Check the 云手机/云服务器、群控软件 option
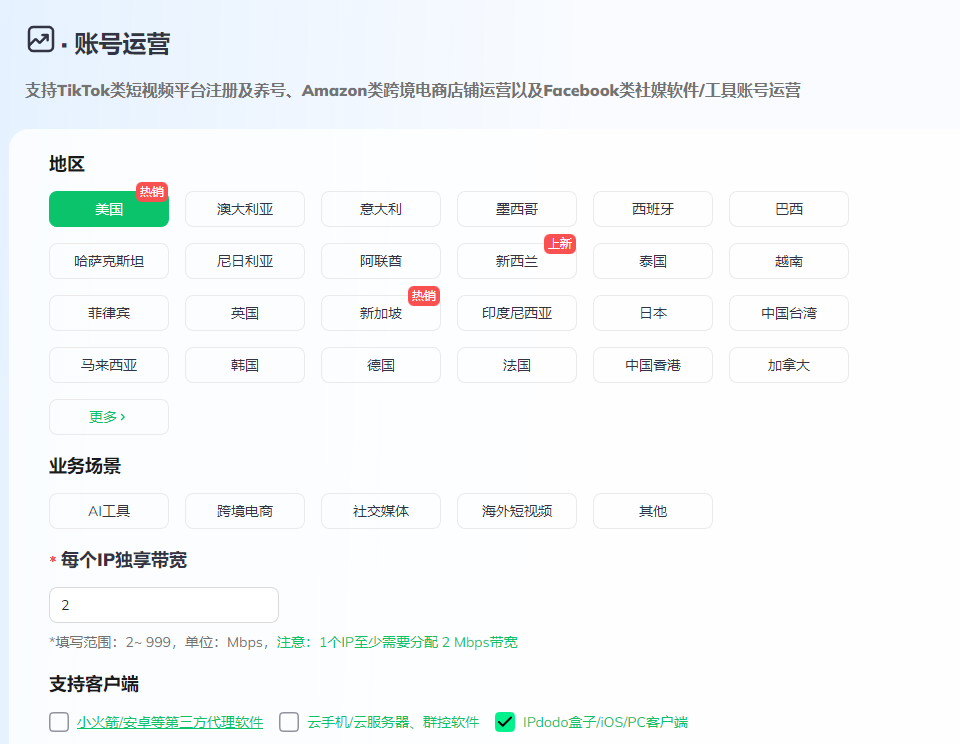Screen dimensions: 960x744 [289, 722]
